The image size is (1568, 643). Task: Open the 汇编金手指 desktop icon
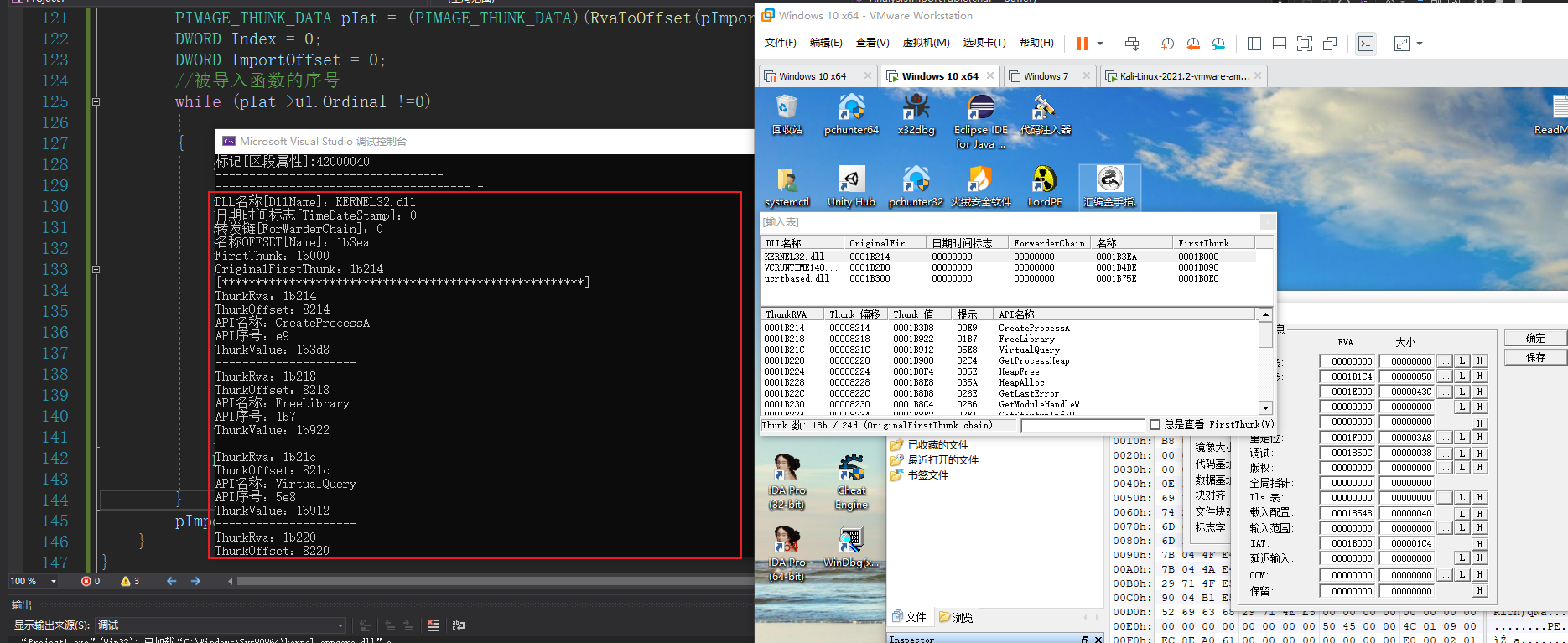click(1109, 187)
